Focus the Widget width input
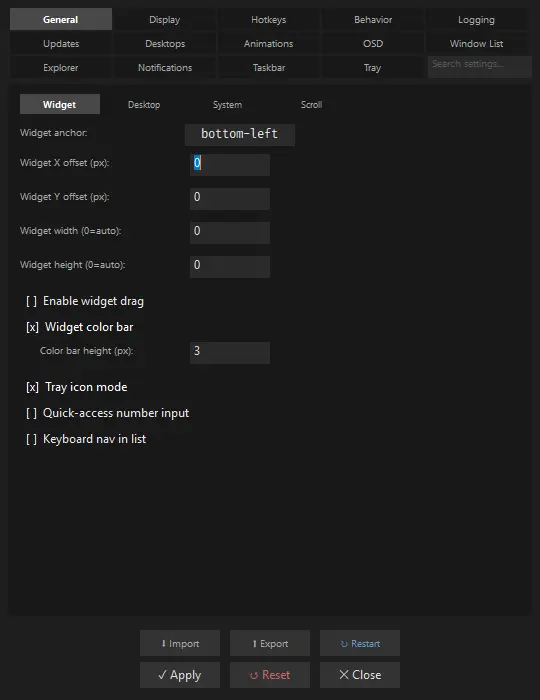This screenshot has width=540, height=700. [x=230, y=233]
